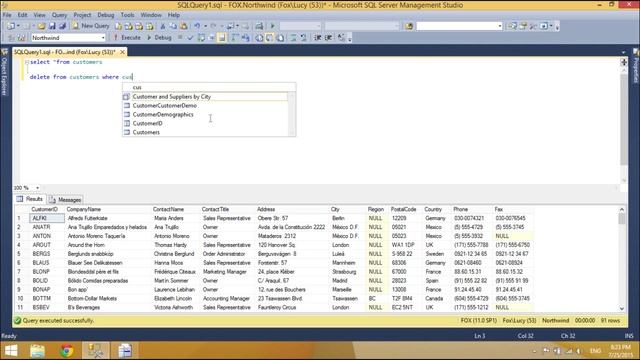Open the Tools menu
Viewport: 640px width, 360px height.
point(127,15)
